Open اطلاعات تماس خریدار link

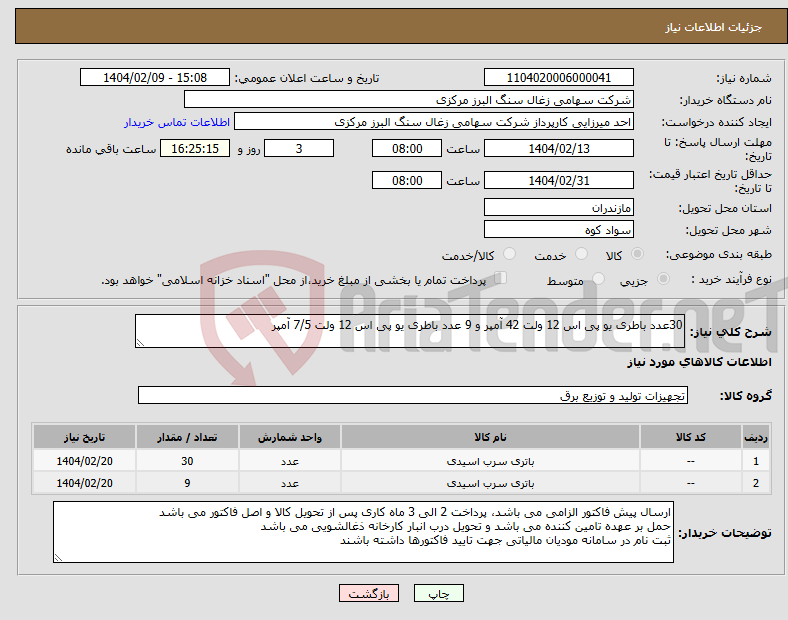tap(177, 122)
